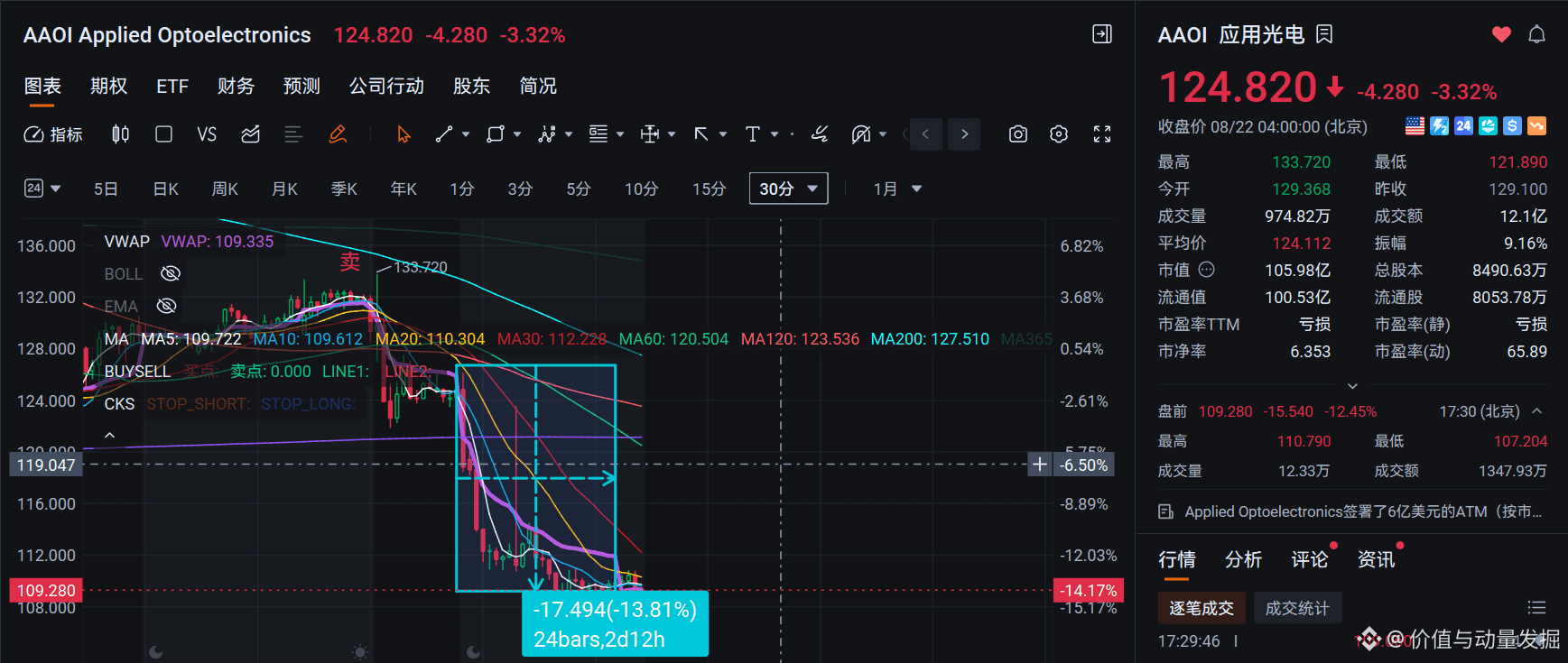Select the 周K period
Screen dimensions: 1568x663
[225, 189]
